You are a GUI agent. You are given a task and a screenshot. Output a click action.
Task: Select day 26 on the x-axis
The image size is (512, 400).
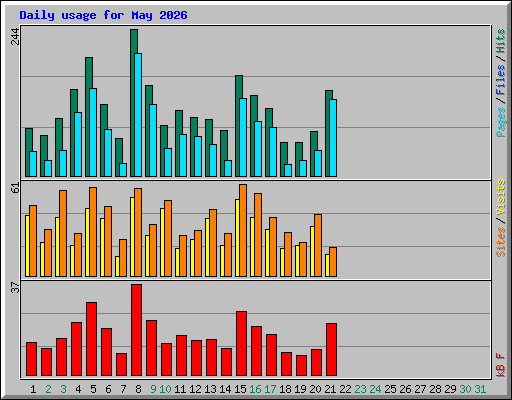tap(405, 389)
